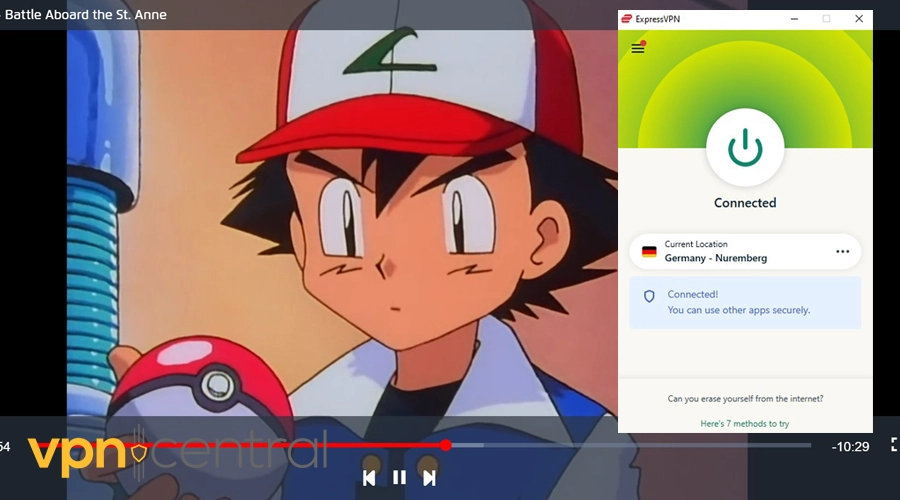The image size is (900, 500).
Task: Select the Germany - Nuremberg current location
Action: [x=745, y=251]
